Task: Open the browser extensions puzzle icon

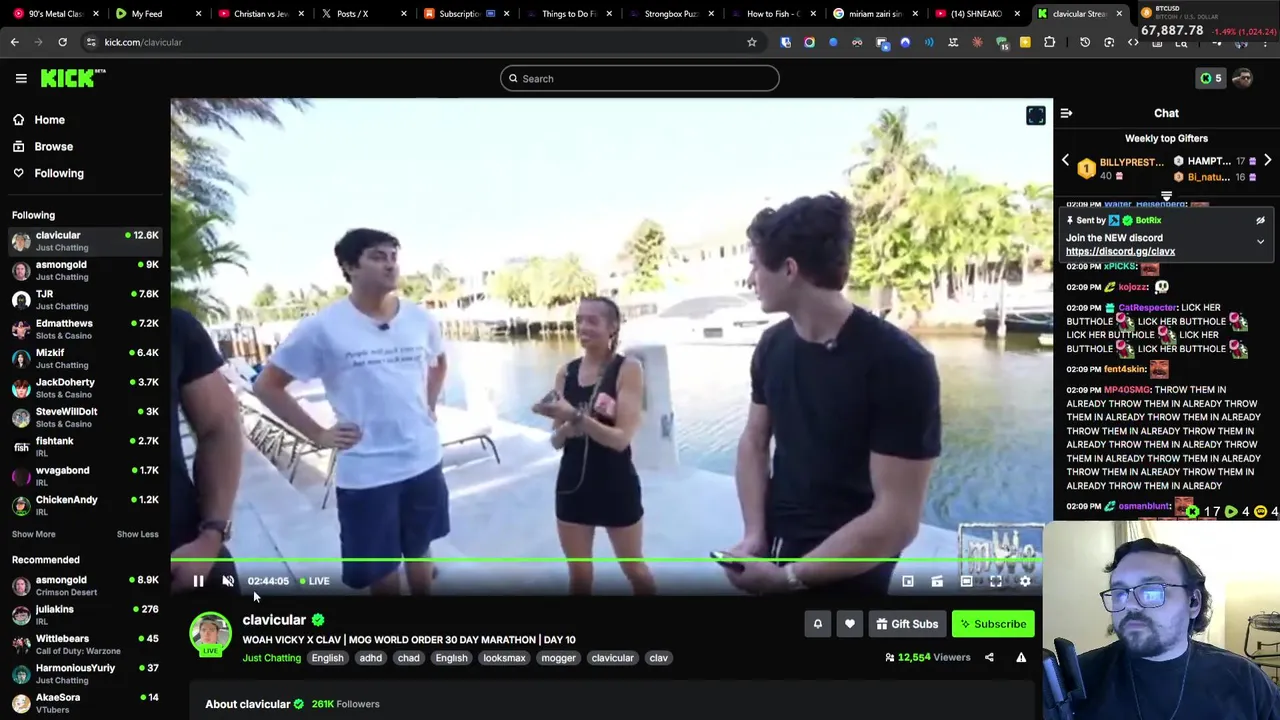Action: [x=1049, y=42]
